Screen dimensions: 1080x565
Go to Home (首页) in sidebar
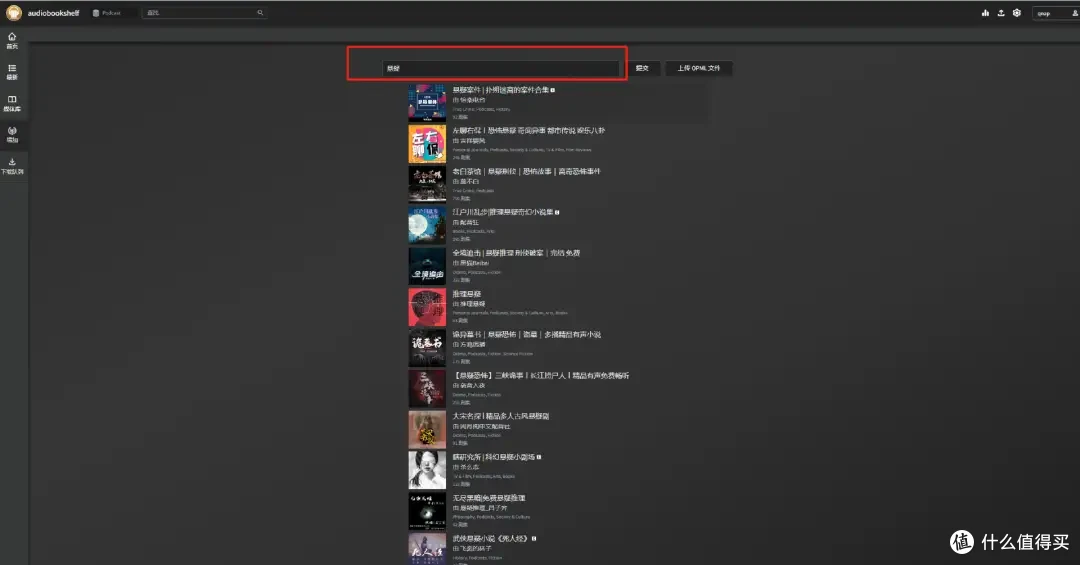point(12,41)
